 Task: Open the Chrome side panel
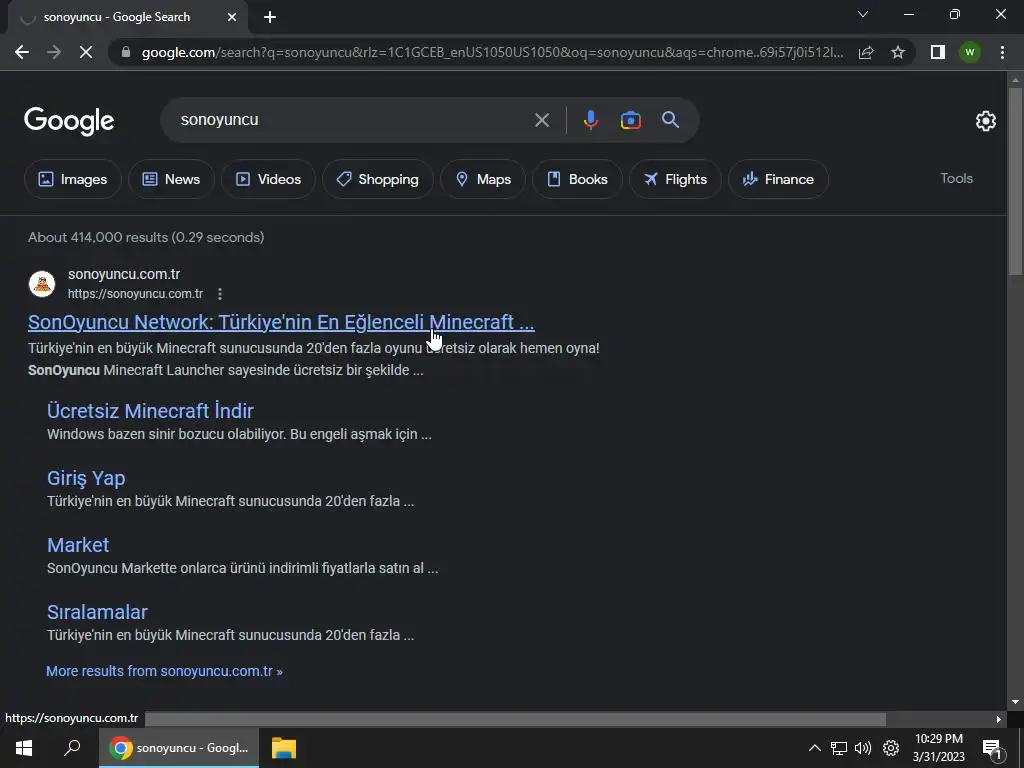(x=938, y=52)
